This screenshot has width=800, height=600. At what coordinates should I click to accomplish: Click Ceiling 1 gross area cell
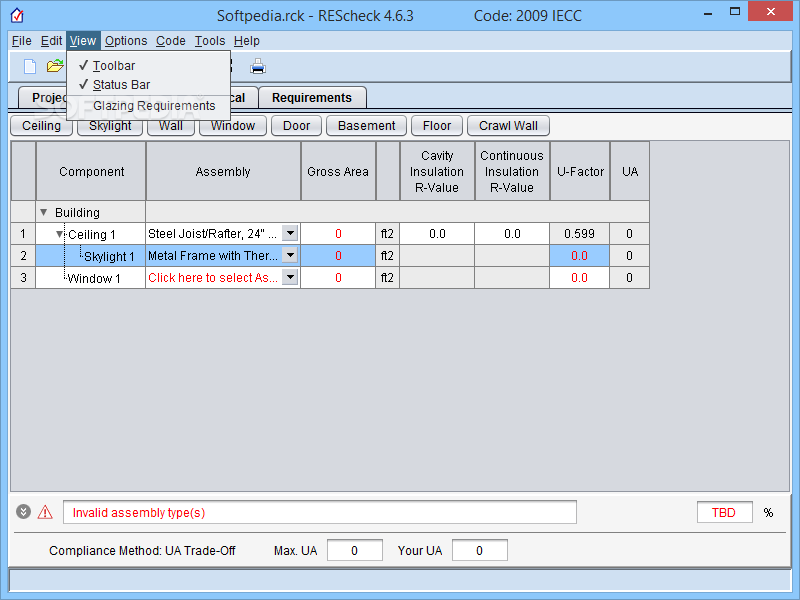(x=338, y=234)
